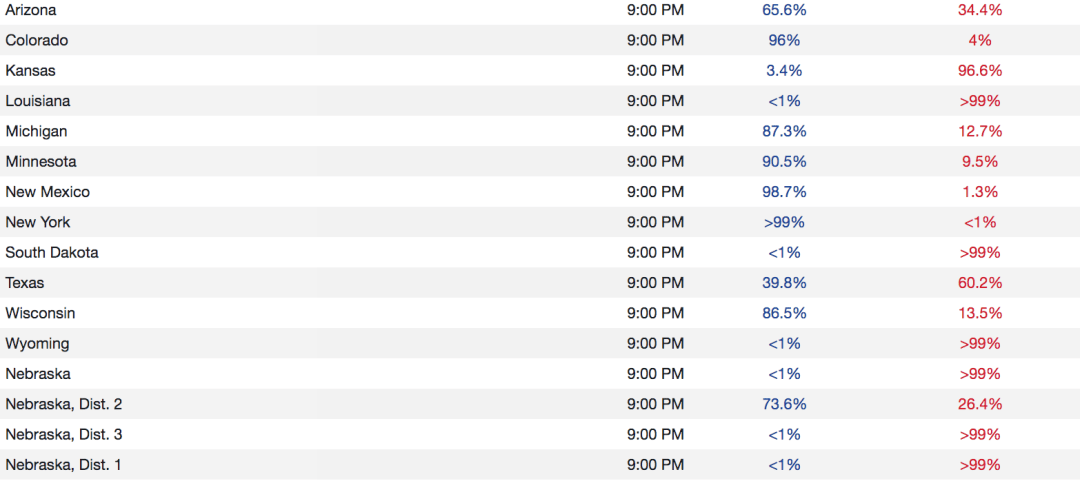
Task: Click the Michigan state name
Action: click(x=36, y=131)
